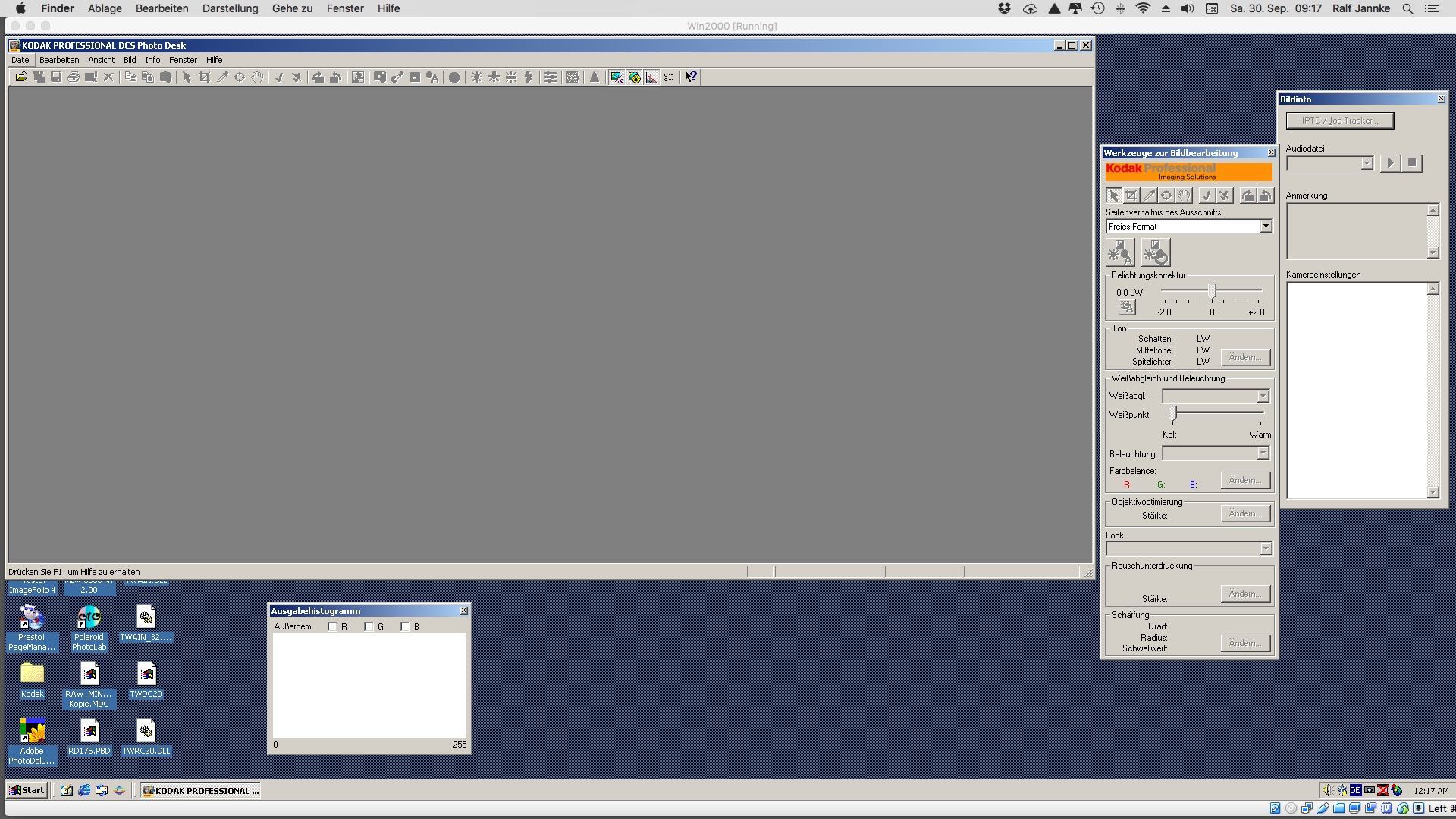Screen dimensions: 1456x819
Task: Open the Ansicht menu
Action: pyautogui.click(x=101, y=60)
